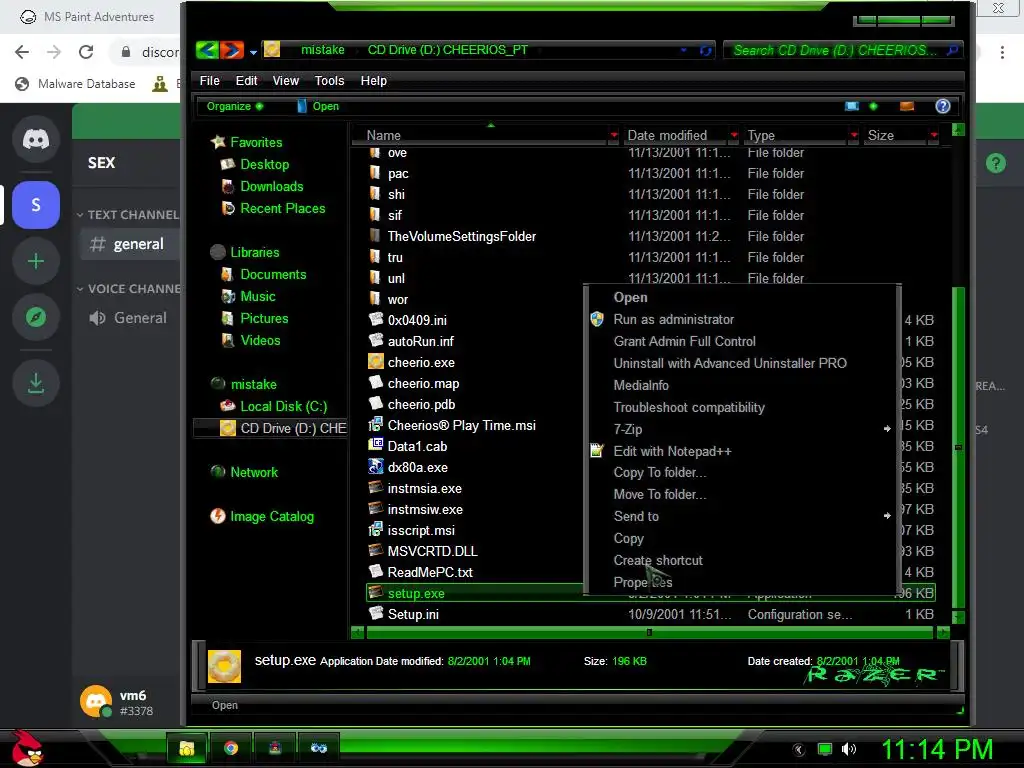Click Explore servers compass icon in Discord

[36, 317]
